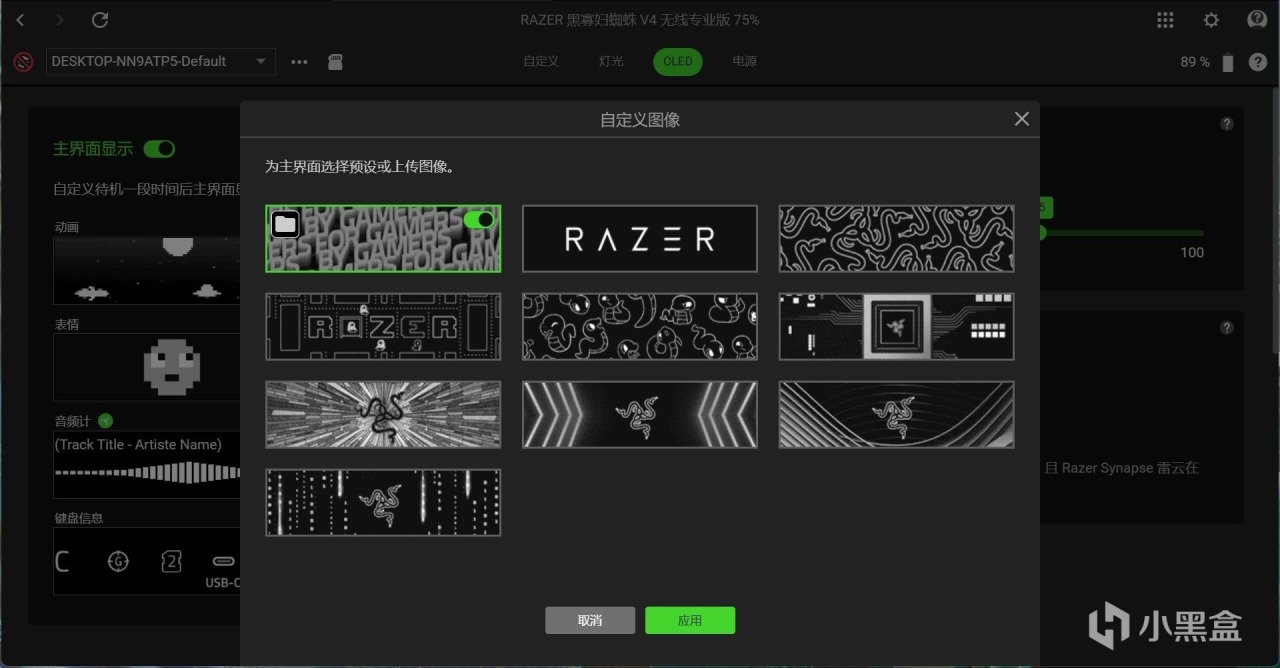
Task: Click help icon in upper right panel
Action: (x=1227, y=124)
